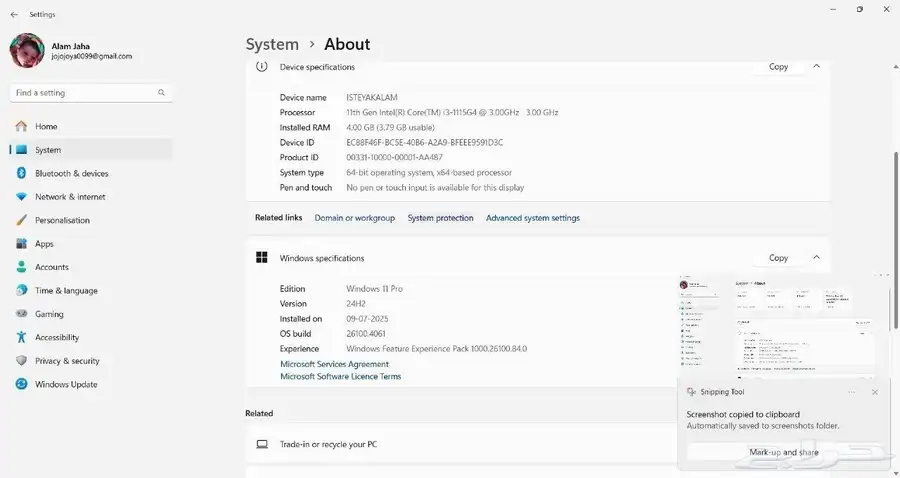
Task: Open Accounts settings
Action: point(91,267)
